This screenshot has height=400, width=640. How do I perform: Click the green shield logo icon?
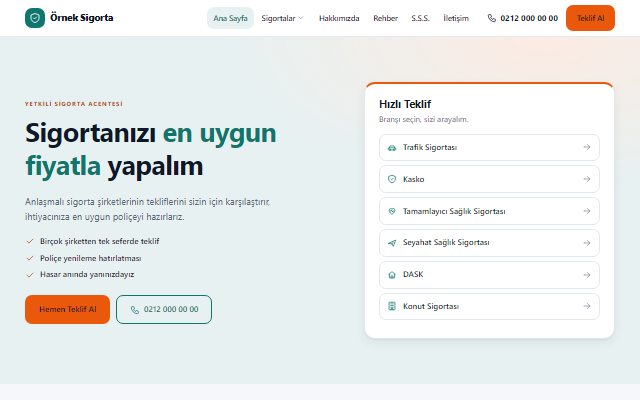pyautogui.click(x=35, y=18)
